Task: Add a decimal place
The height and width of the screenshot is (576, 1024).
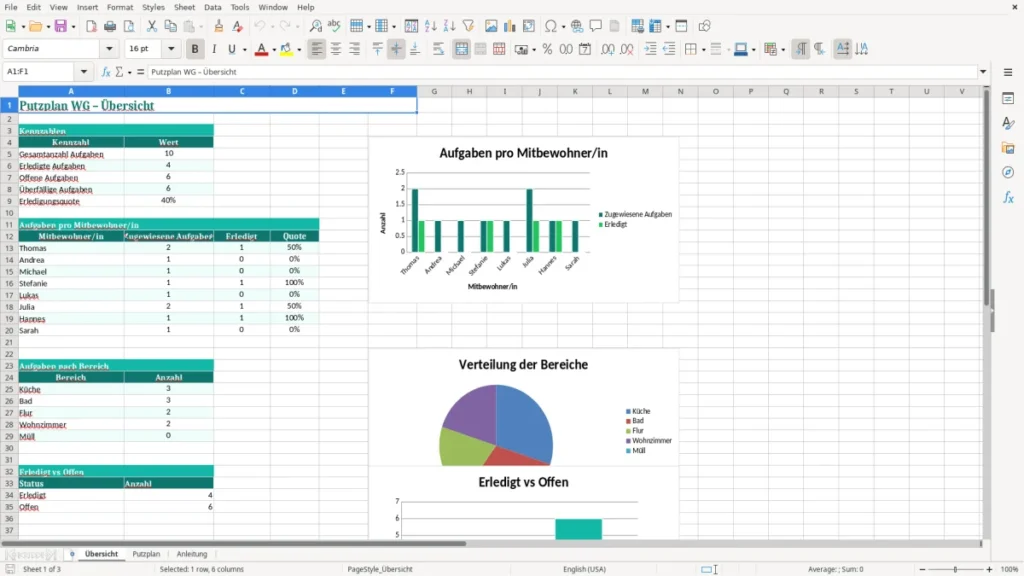Action: click(608, 49)
